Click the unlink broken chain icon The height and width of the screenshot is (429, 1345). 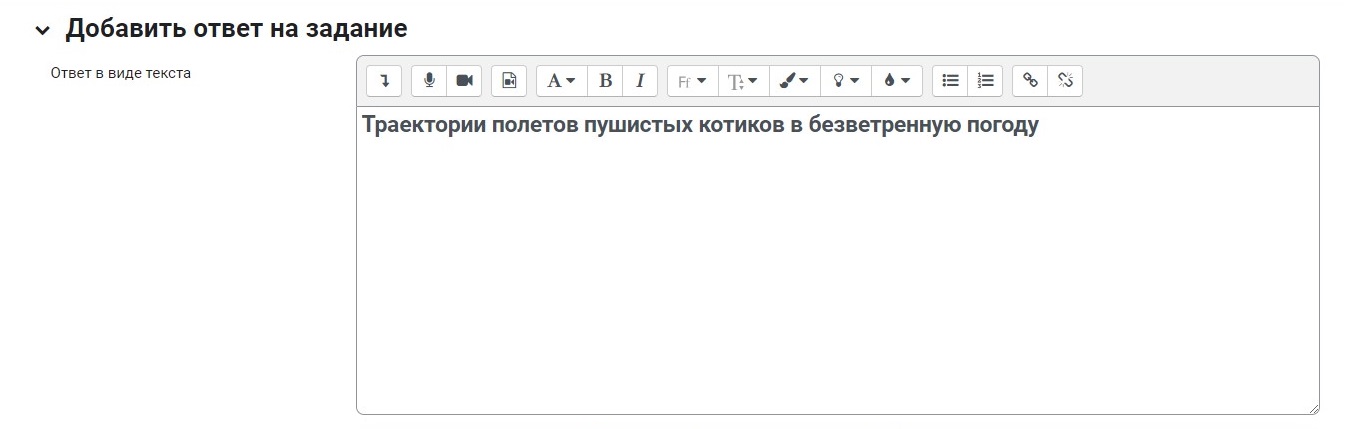[x=1065, y=81]
